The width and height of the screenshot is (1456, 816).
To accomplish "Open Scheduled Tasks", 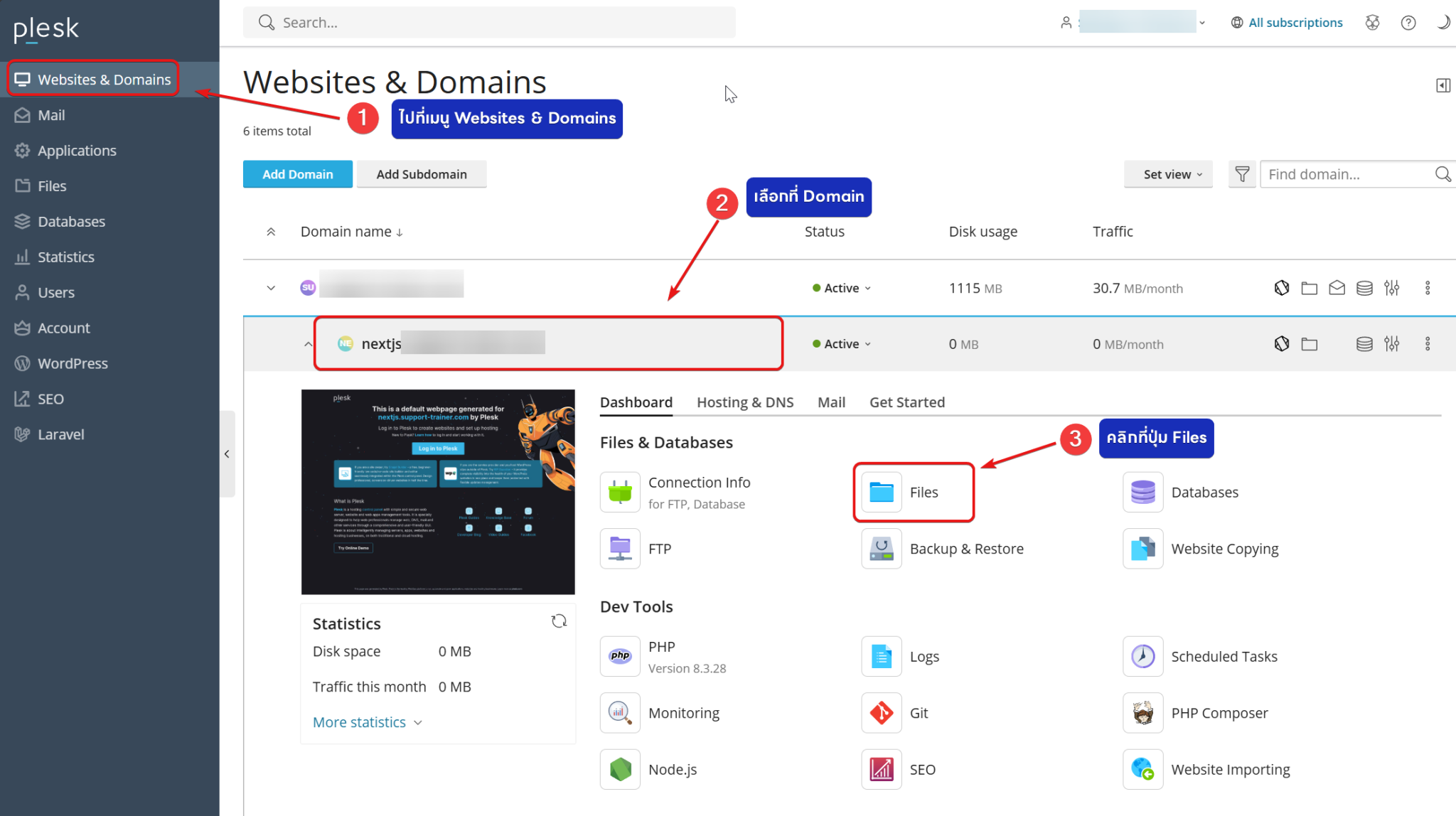I will point(1224,656).
